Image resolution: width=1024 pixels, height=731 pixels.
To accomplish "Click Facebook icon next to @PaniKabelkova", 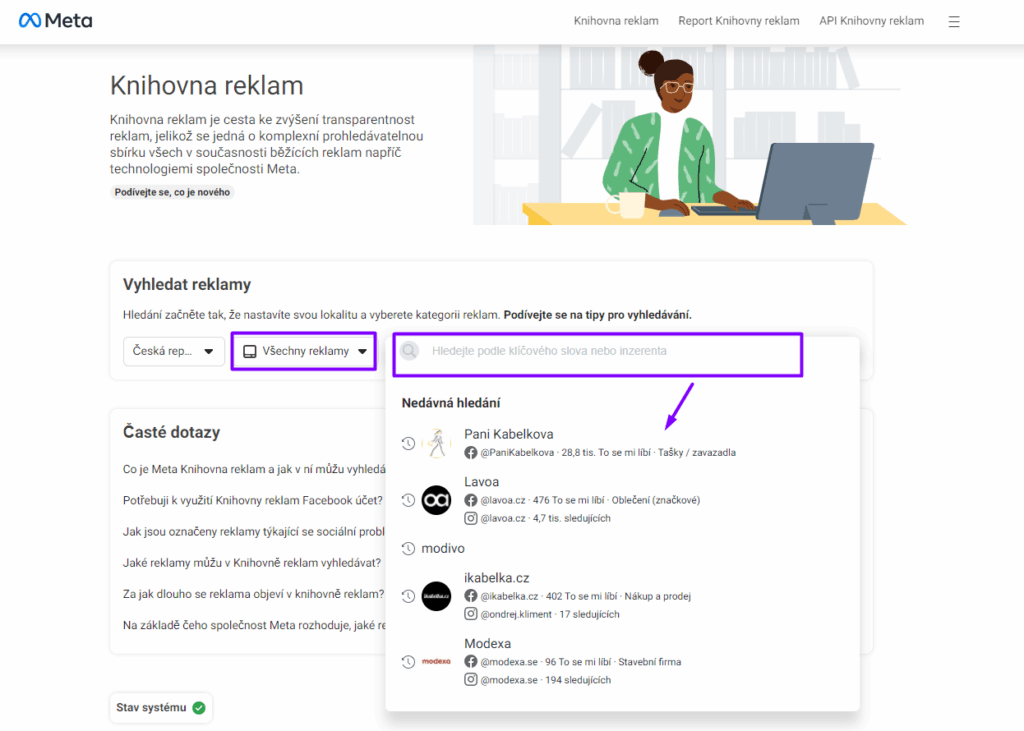I will 470,452.
